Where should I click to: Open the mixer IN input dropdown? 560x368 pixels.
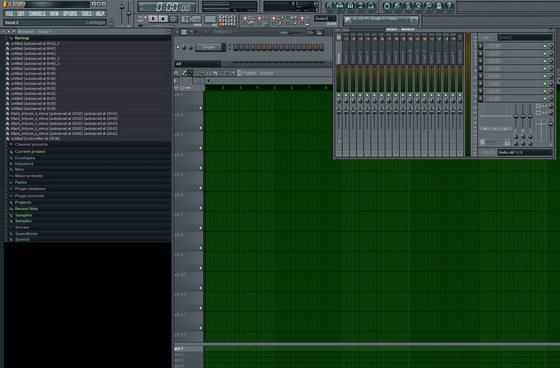pyautogui.click(x=525, y=38)
